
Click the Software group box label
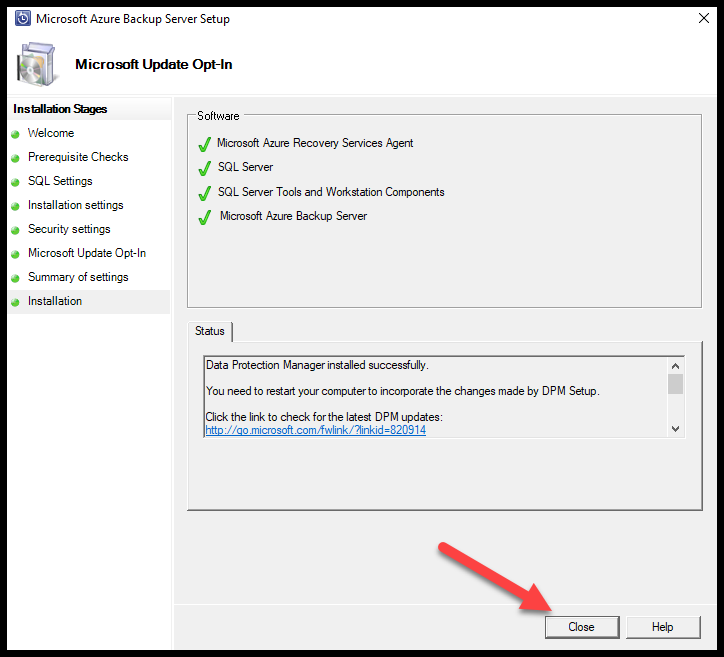click(x=218, y=116)
